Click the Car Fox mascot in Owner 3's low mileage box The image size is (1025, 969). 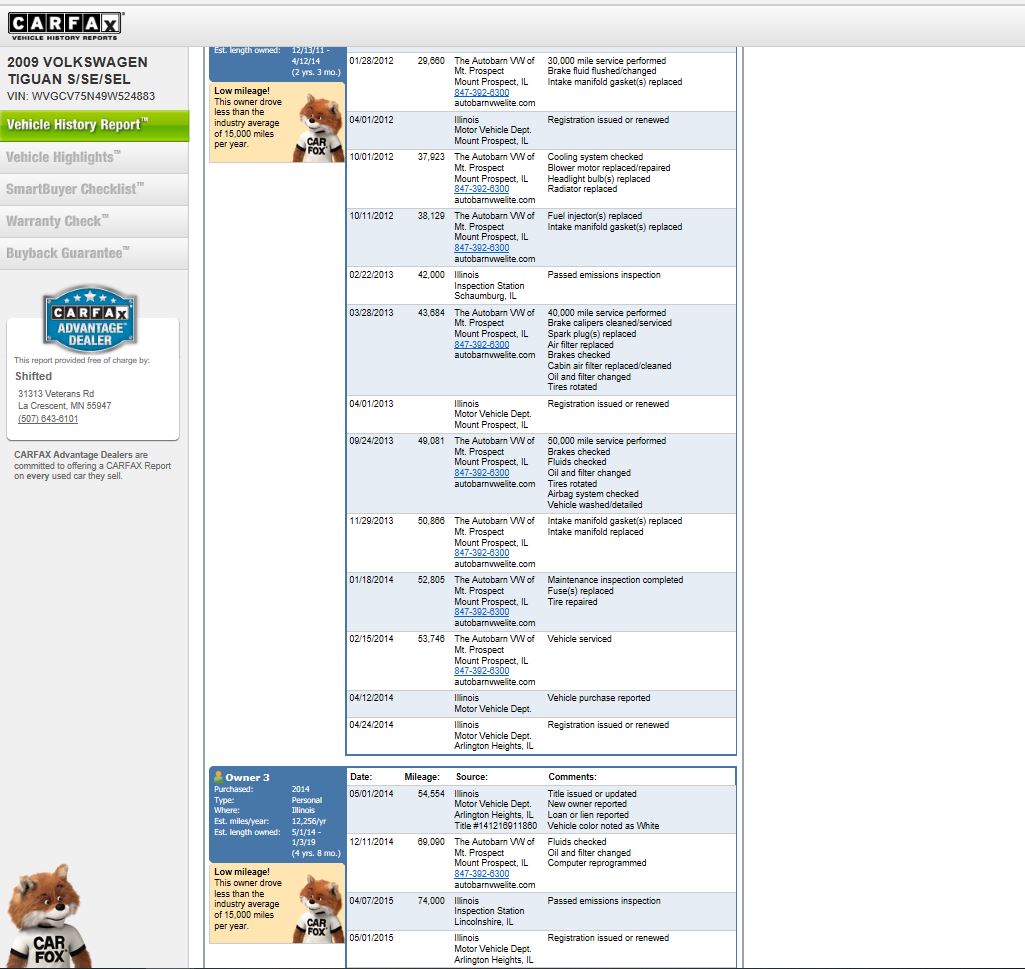(318, 908)
